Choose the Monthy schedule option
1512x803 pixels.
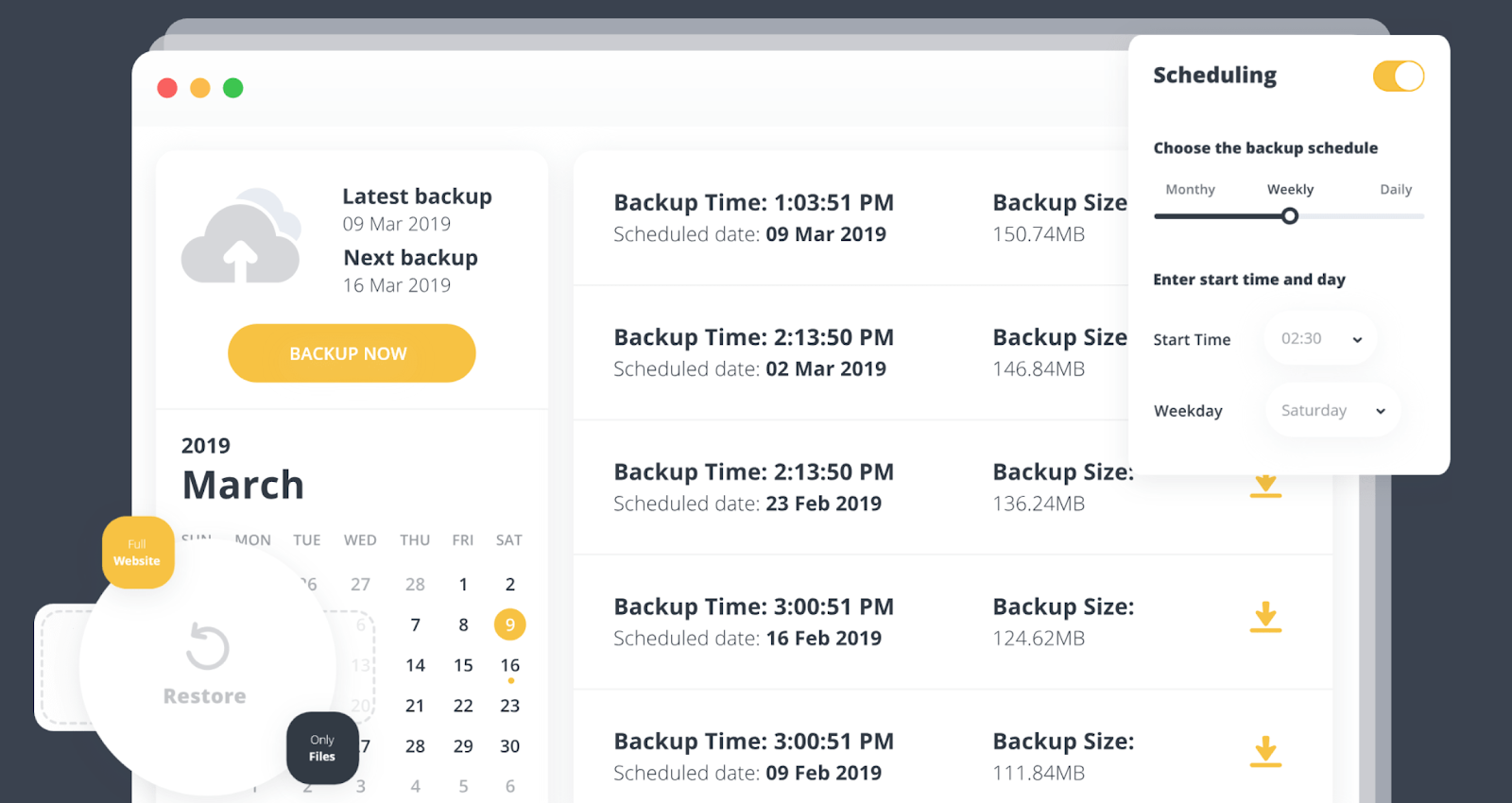click(1190, 190)
